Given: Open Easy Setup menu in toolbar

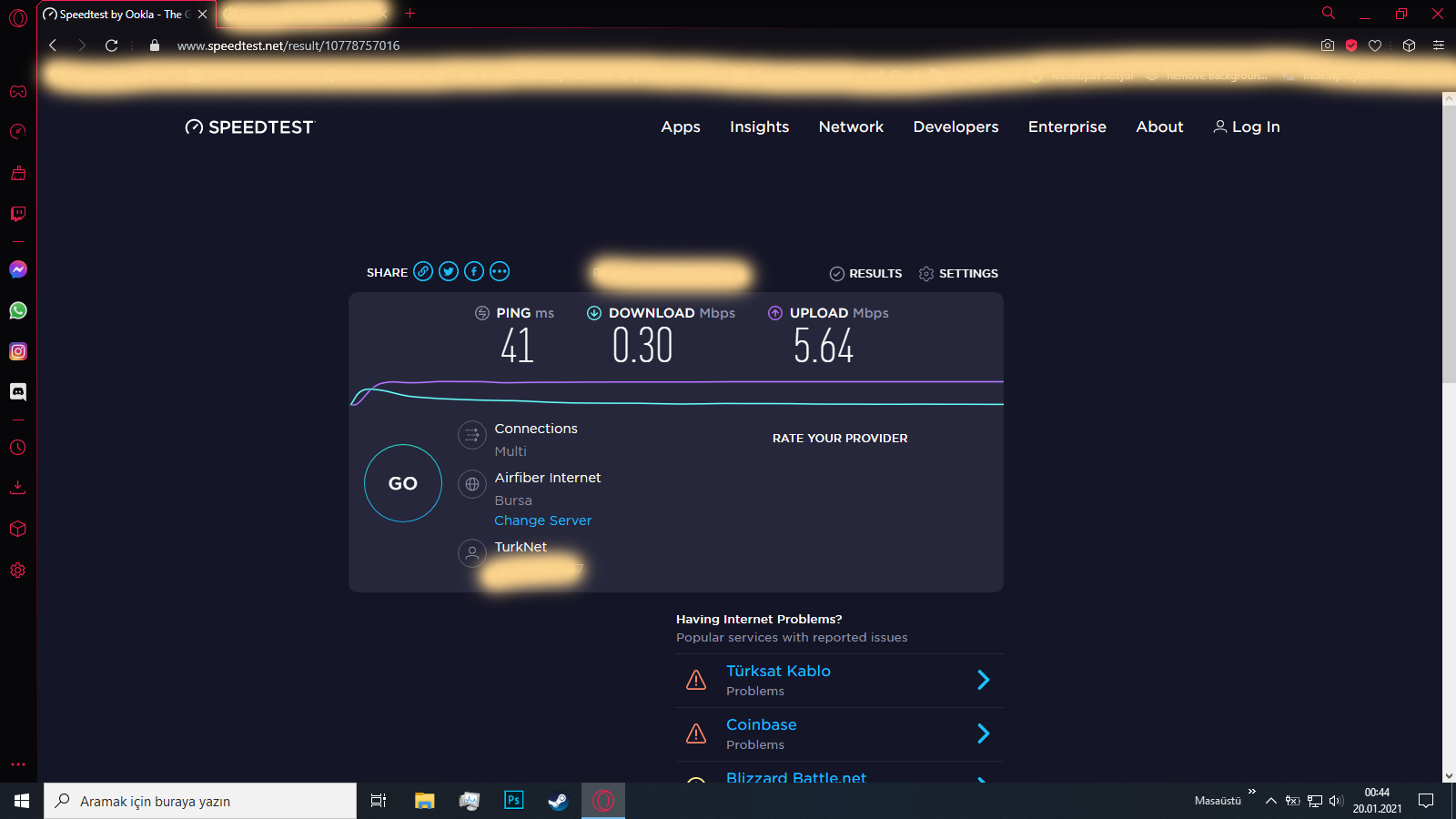Looking at the screenshot, I should [x=1439, y=45].
